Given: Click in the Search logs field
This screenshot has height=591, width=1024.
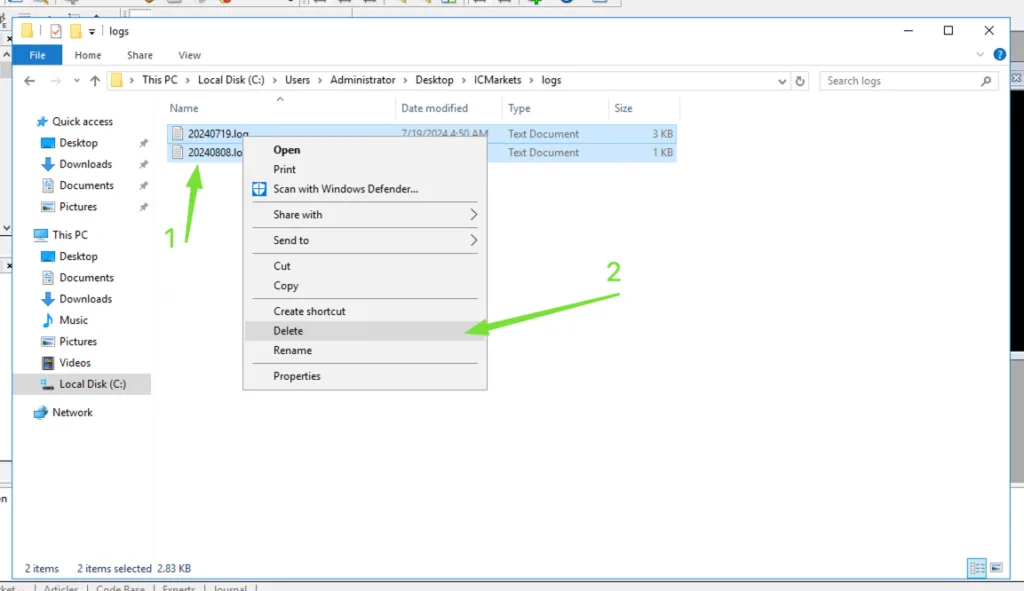Looking at the screenshot, I should tap(900, 81).
